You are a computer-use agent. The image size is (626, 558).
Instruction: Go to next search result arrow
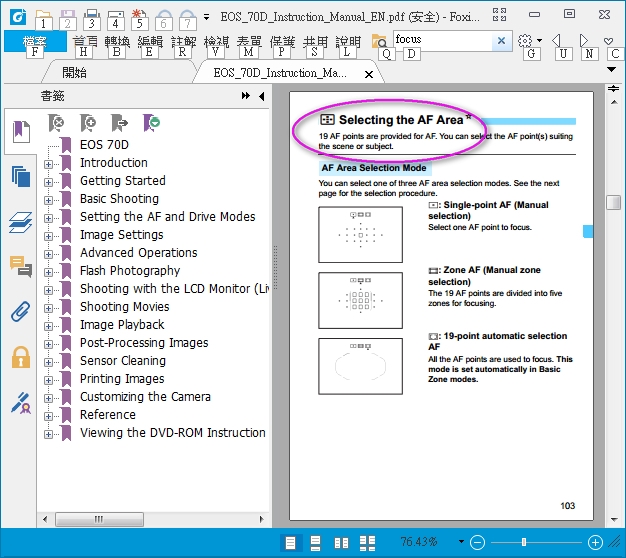(584, 40)
